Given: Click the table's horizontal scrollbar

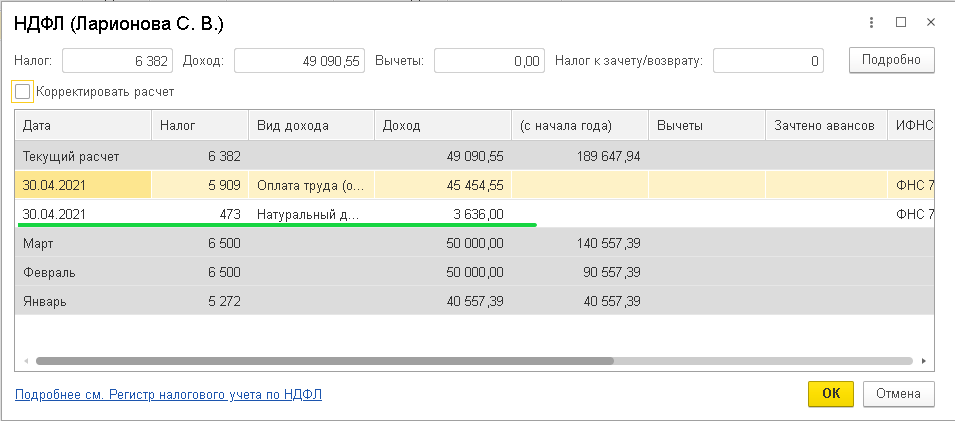Looking at the screenshot, I should coord(325,361).
